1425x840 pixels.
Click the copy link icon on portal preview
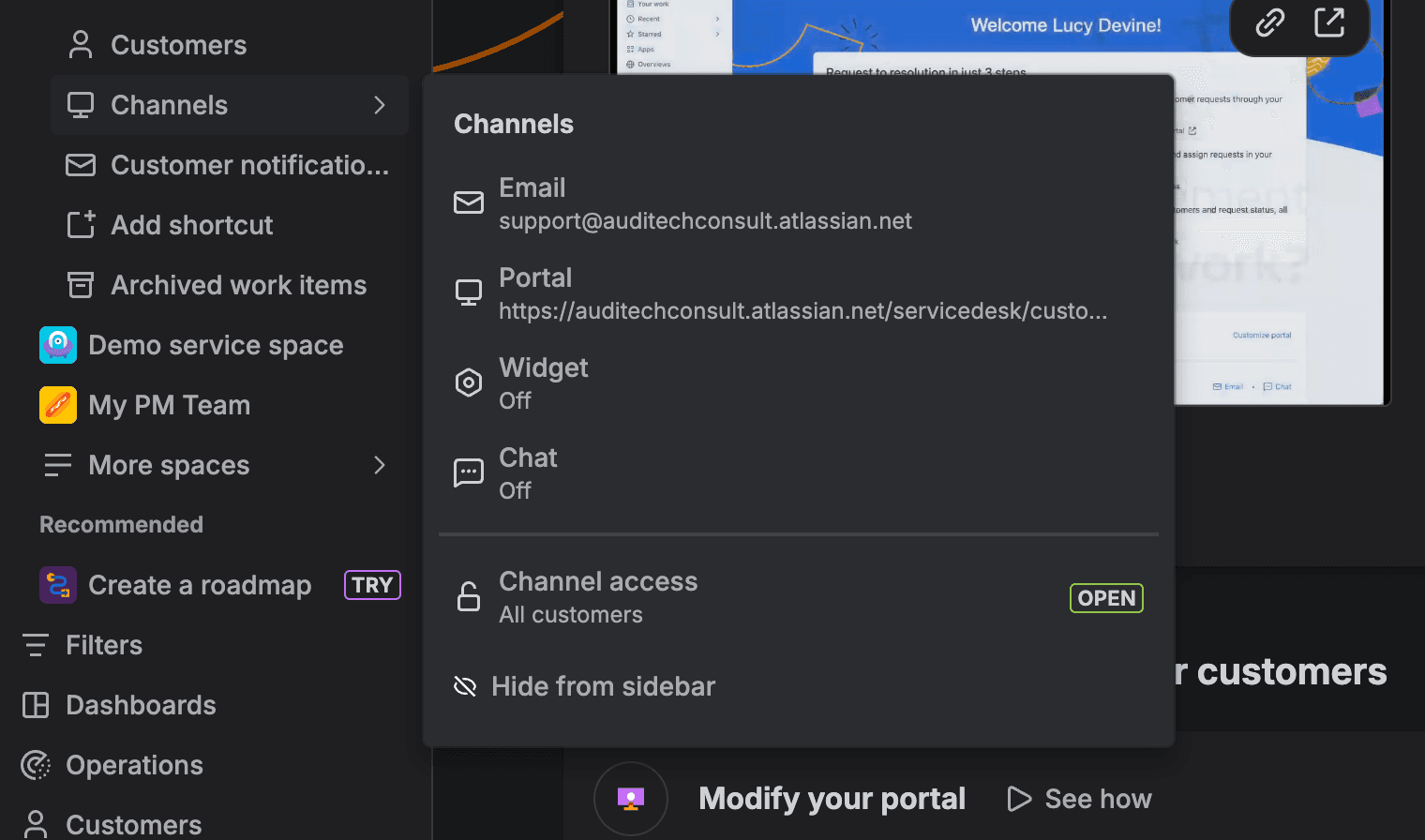pyautogui.click(x=1269, y=22)
